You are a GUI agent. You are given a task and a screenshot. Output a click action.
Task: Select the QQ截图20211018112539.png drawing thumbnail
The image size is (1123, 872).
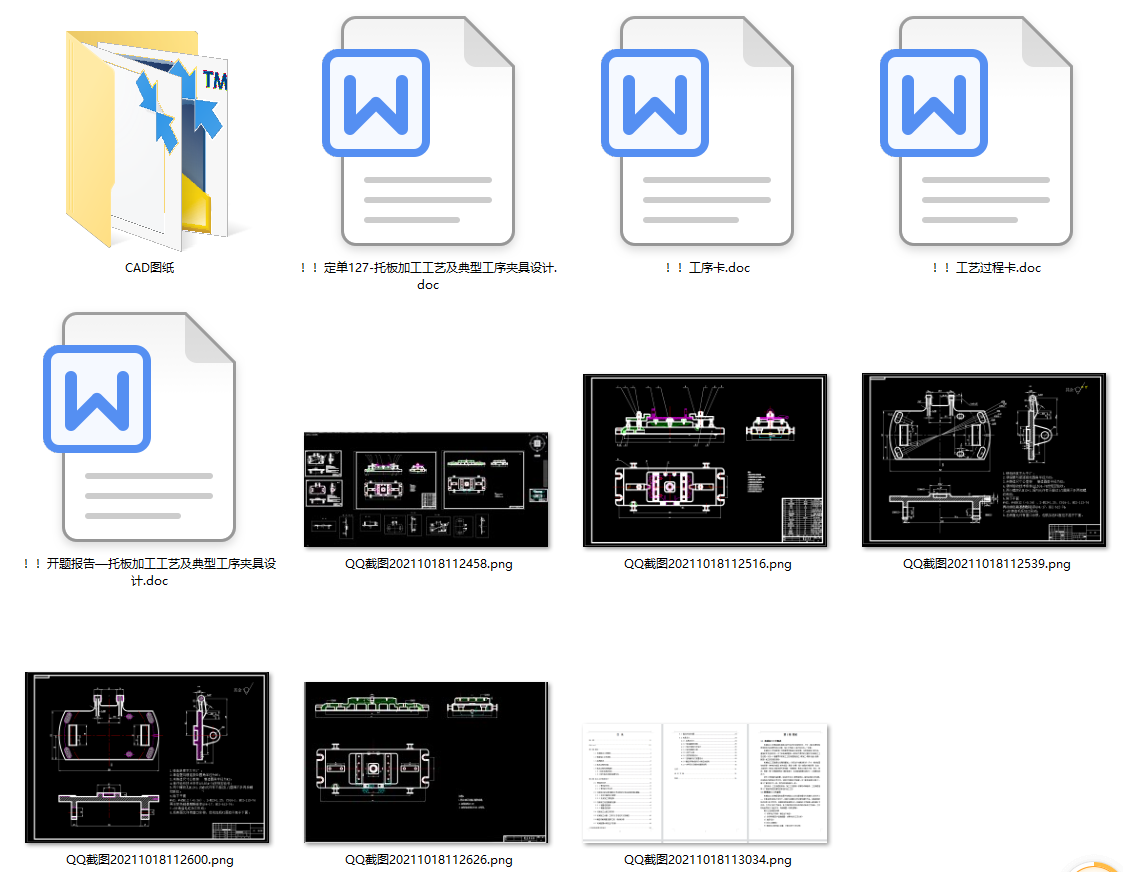[985, 461]
